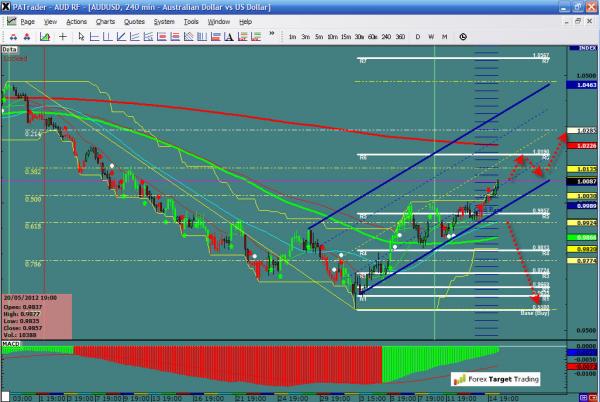Click the MACD panel label
This screenshot has width=600, height=402.
[x=12, y=344]
